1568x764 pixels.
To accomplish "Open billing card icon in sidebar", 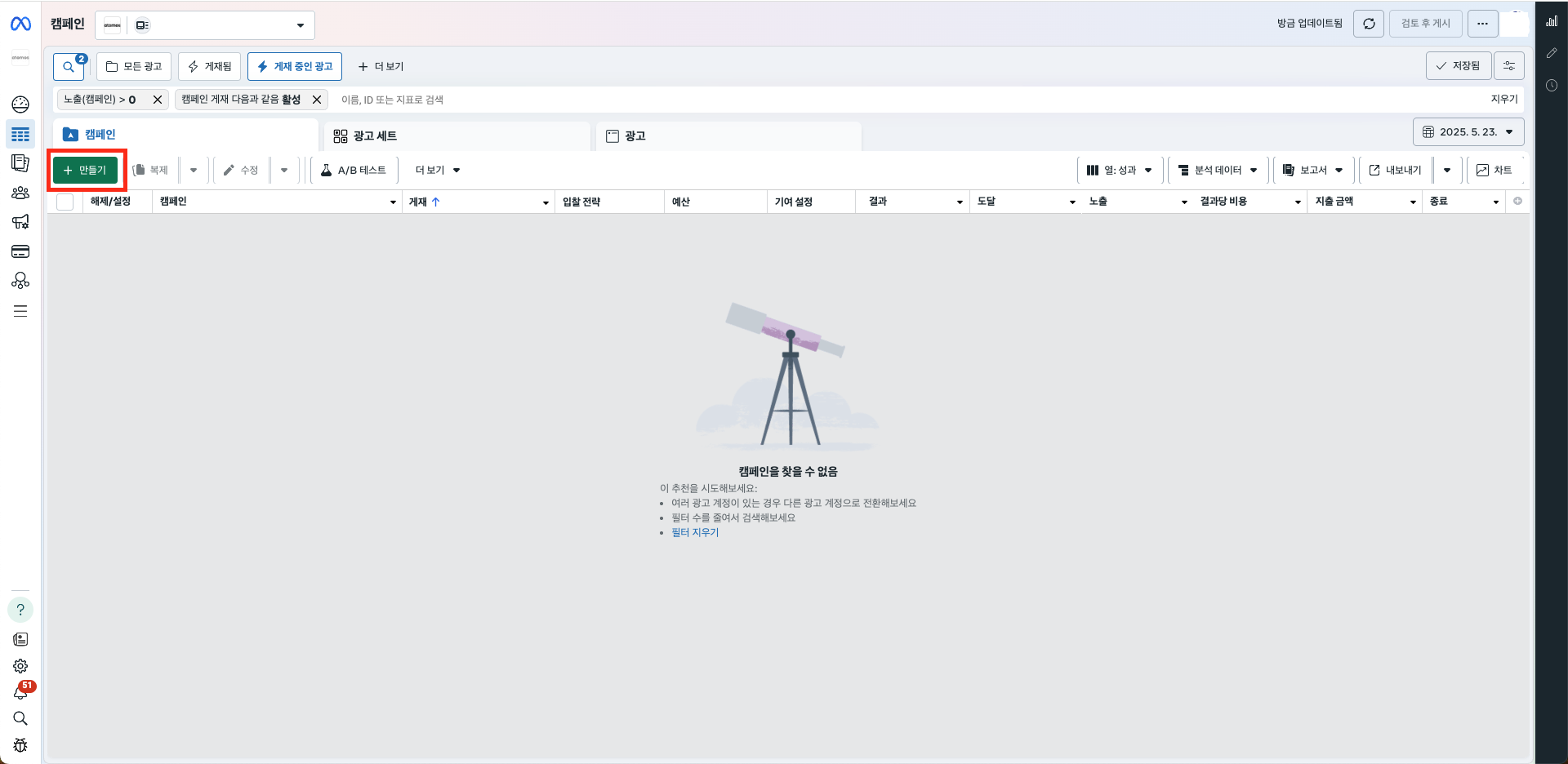I will [20, 251].
